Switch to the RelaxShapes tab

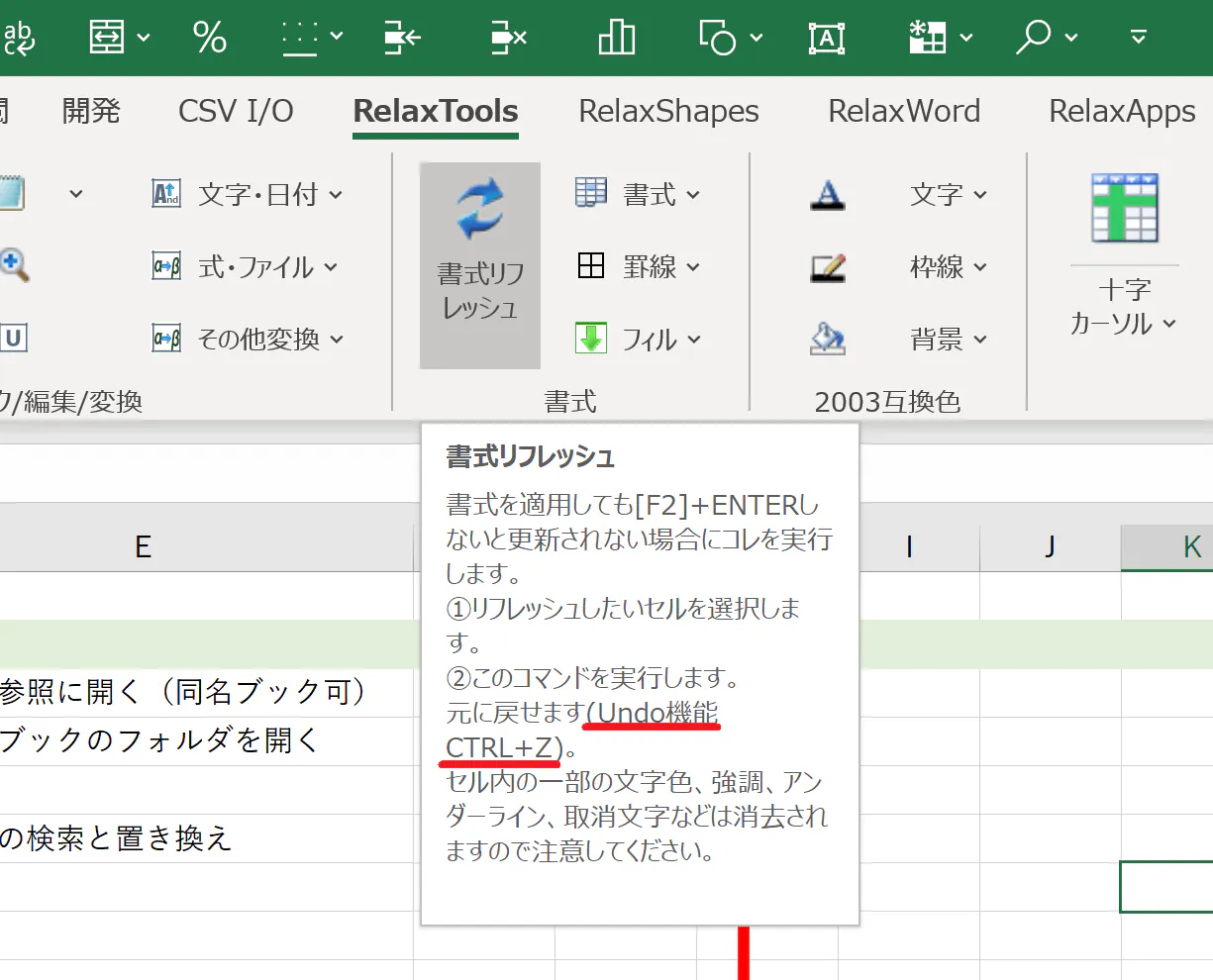pyautogui.click(x=669, y=111)
